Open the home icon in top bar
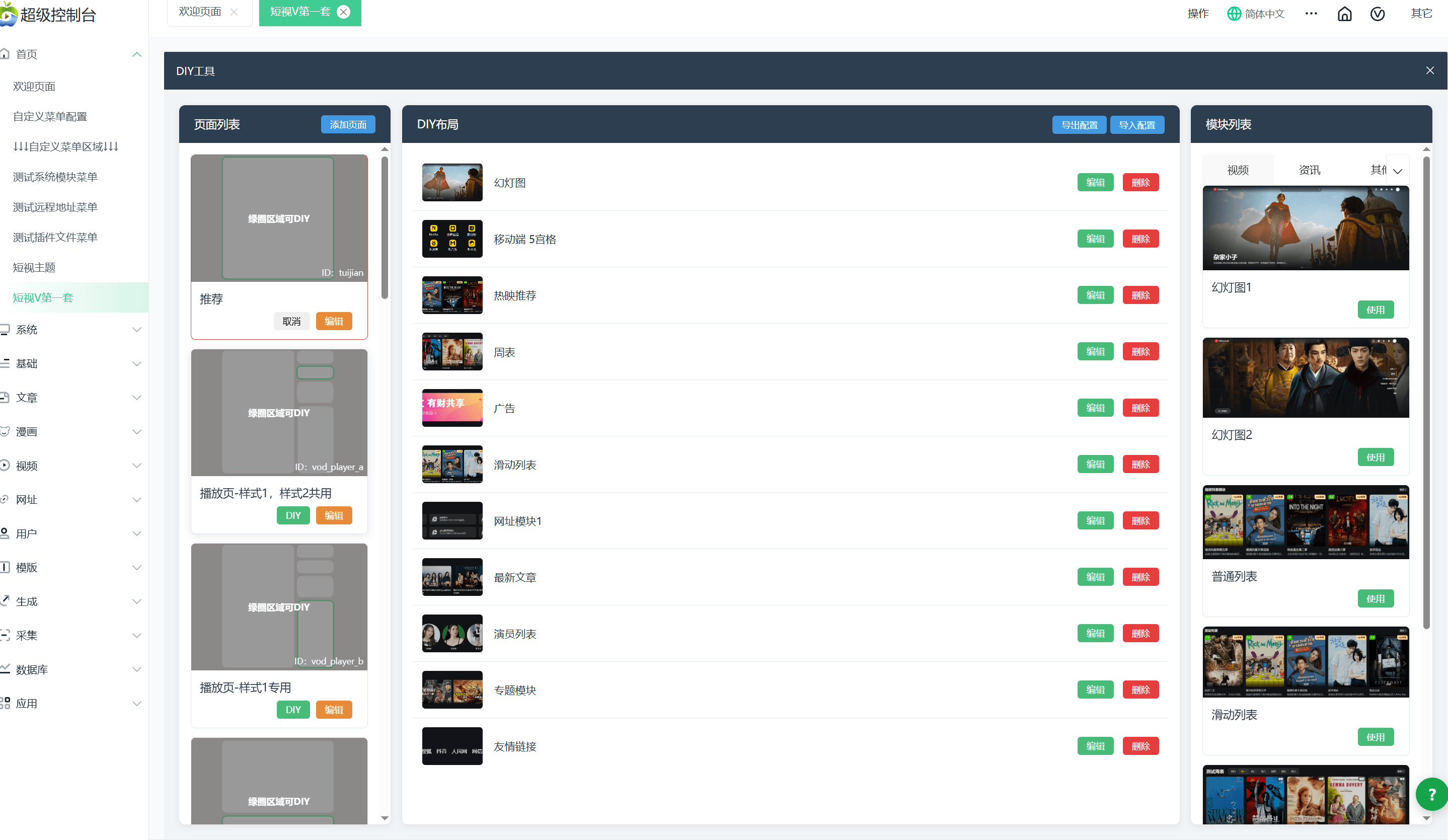 pos(1345,14)
